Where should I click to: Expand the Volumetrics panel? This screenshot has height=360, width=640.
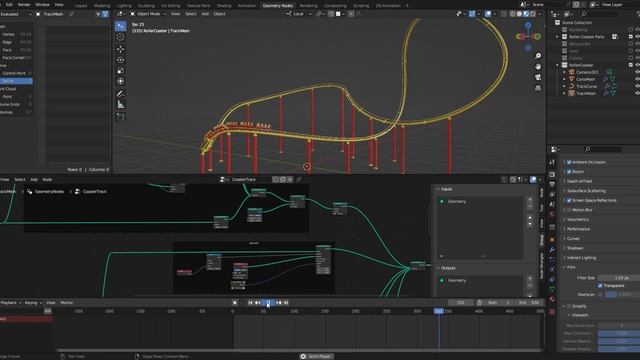[578, 220]
